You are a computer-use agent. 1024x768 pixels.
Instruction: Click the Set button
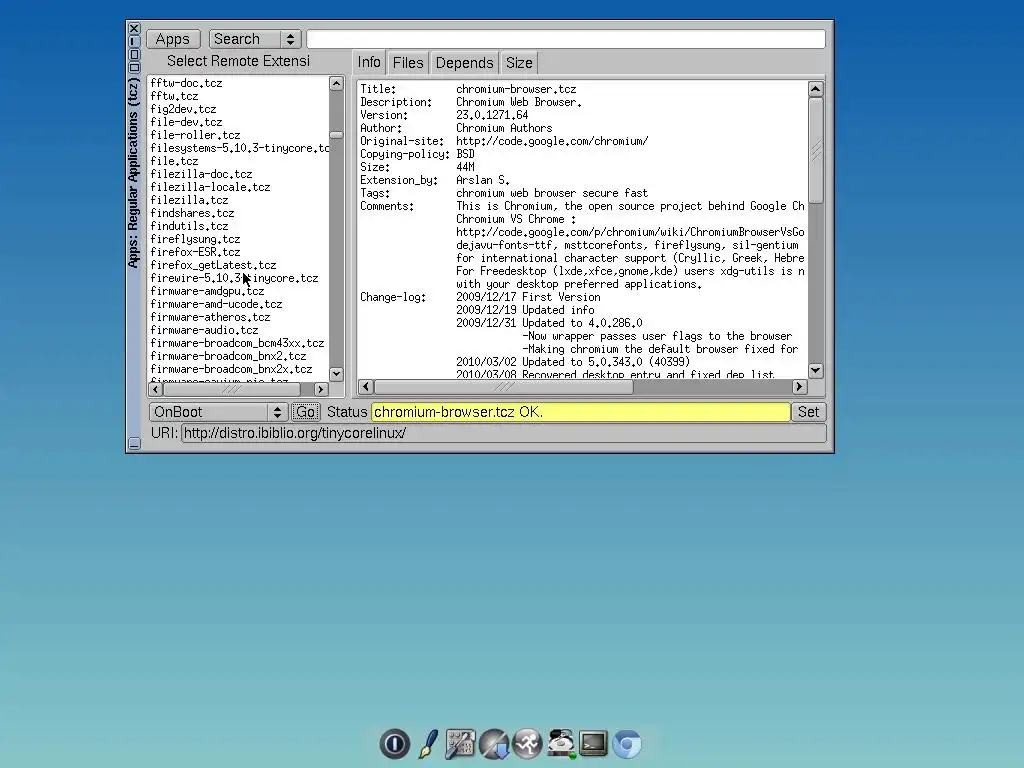pyautogui.click(x=808, y=412)
